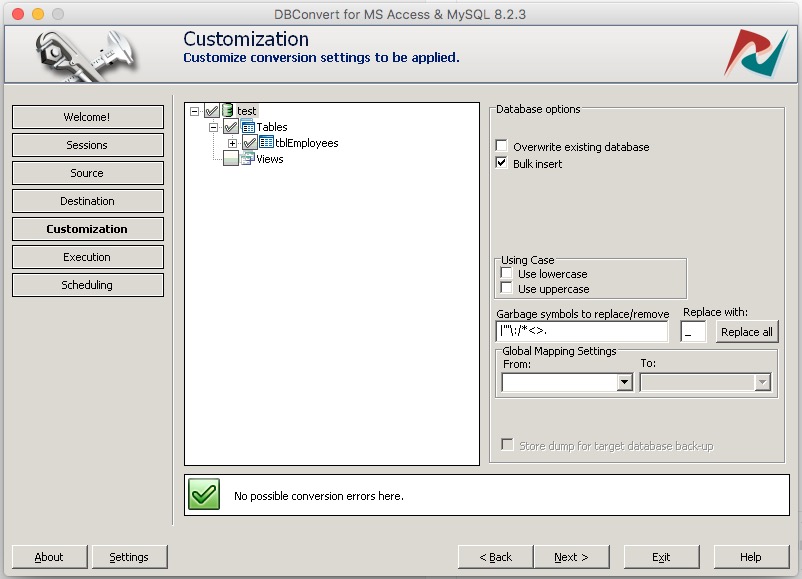802x579 pixels.
Task: Disable the Bulk insert option
Action: click(502, 163)
